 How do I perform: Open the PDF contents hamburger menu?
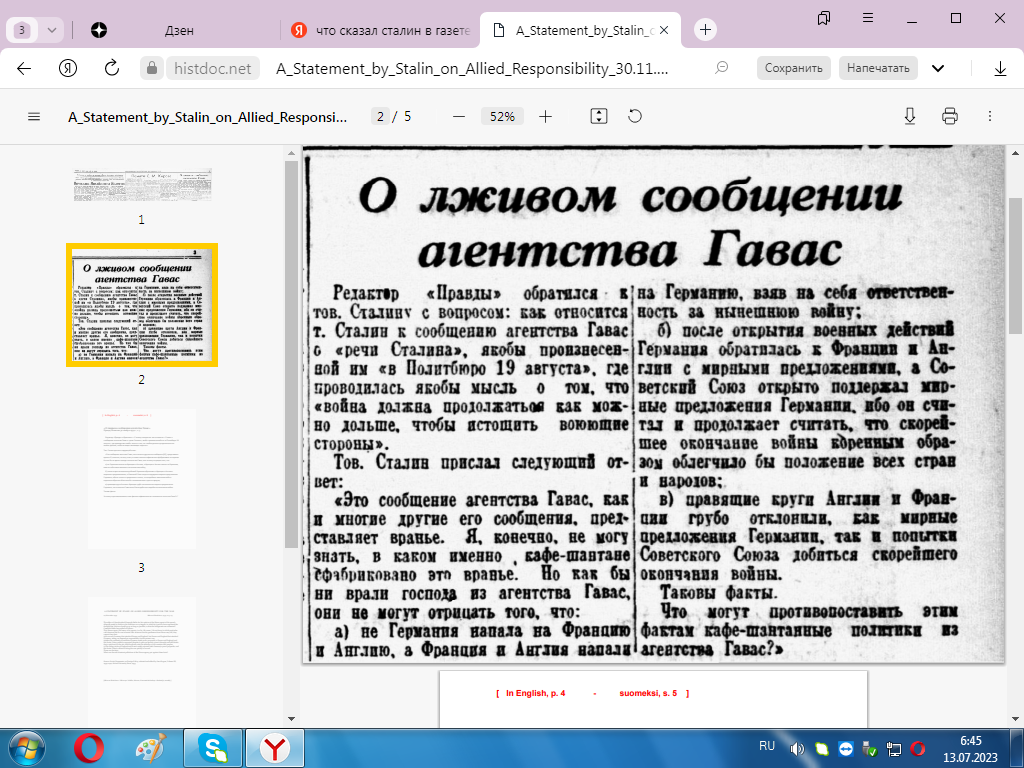34,117
